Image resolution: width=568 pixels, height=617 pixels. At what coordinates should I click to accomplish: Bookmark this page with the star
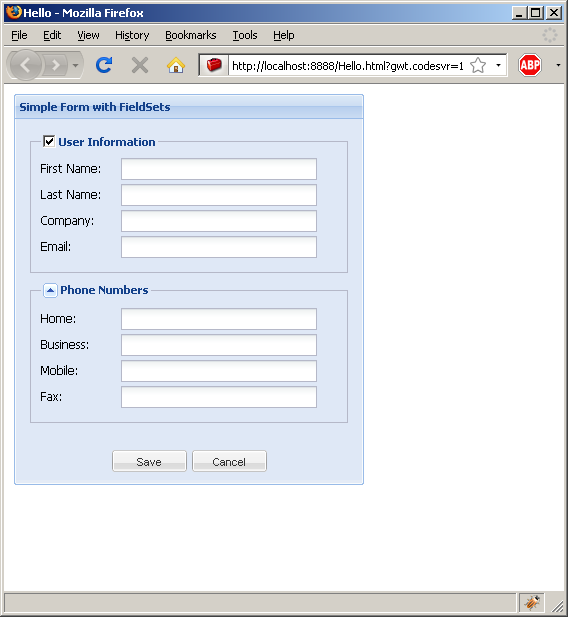click(x=478, y=65)
